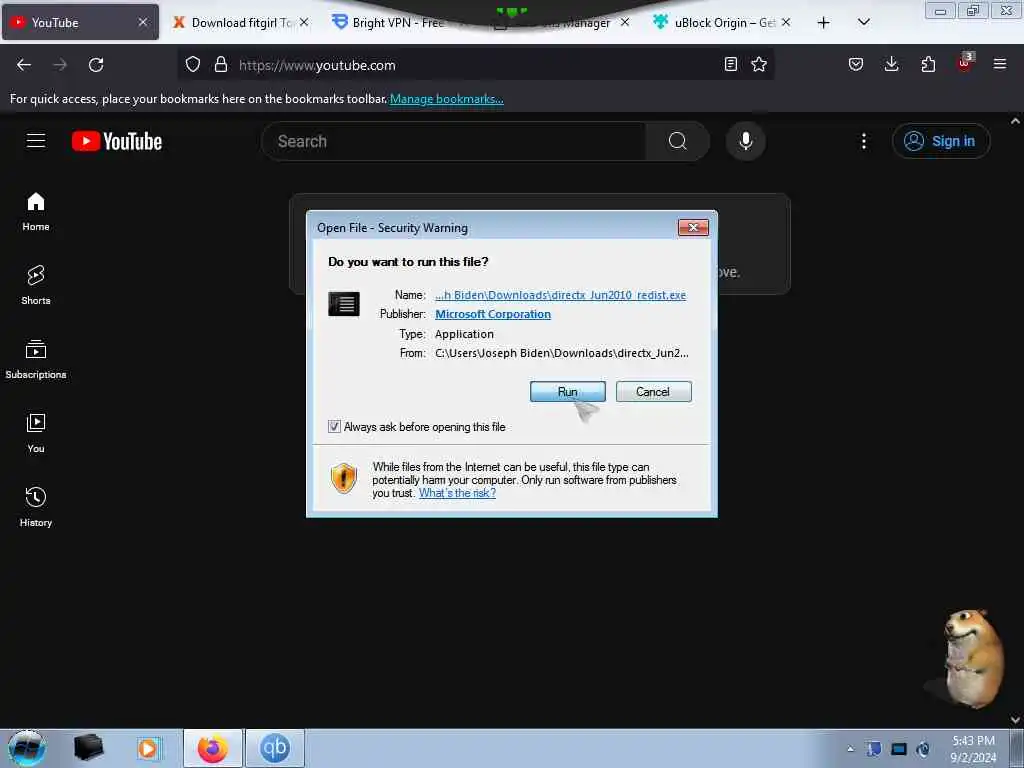Viewport: 1024px width, 768px height.
Task: Toggle reader view icon in address bar
Action: 731,64
